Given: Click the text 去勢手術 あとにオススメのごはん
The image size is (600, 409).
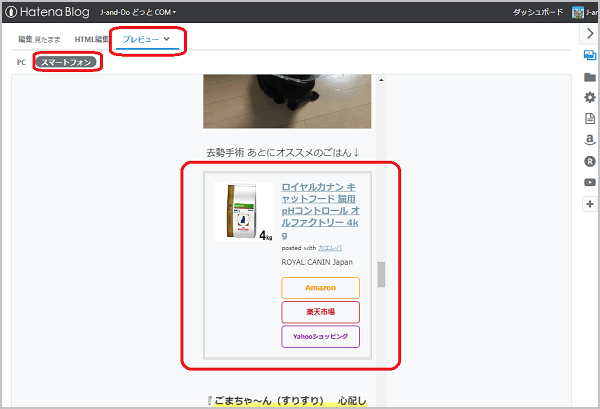Looking at the screenshot, I should [x=283, y=153].
